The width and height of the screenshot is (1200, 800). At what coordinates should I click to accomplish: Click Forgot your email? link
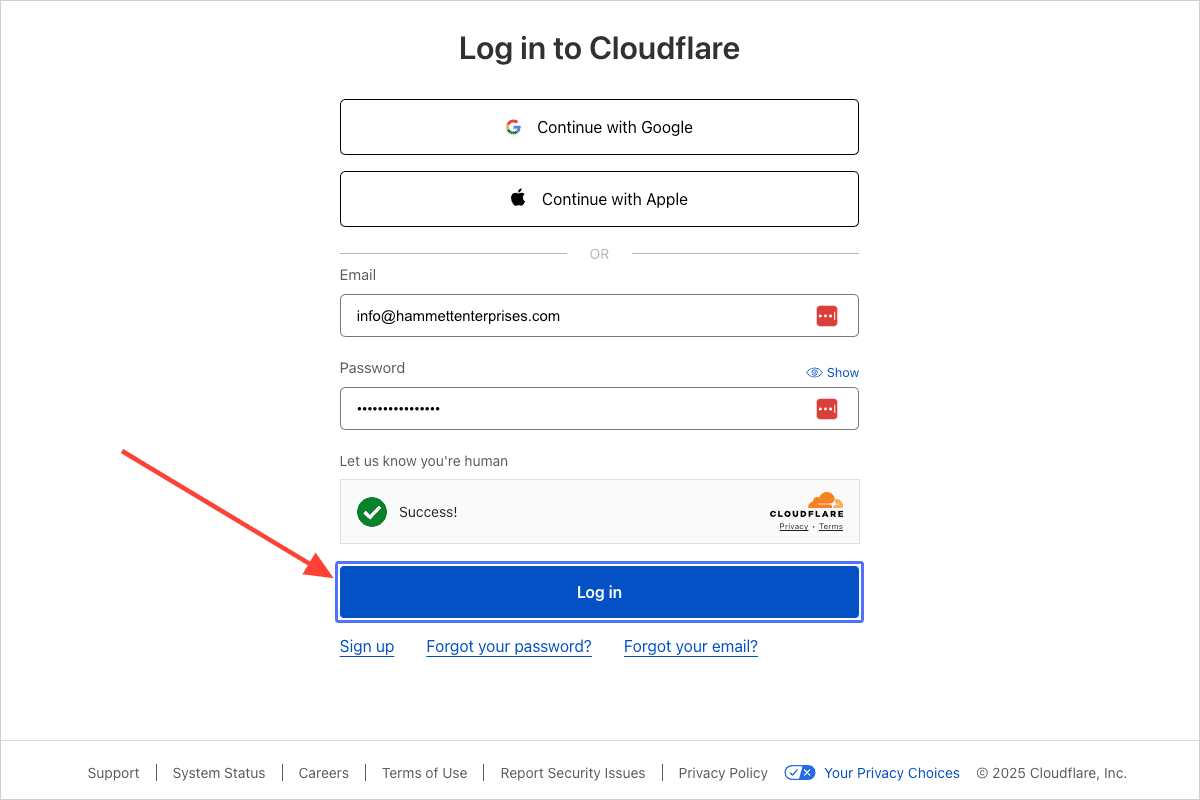(x=691, y=647)
